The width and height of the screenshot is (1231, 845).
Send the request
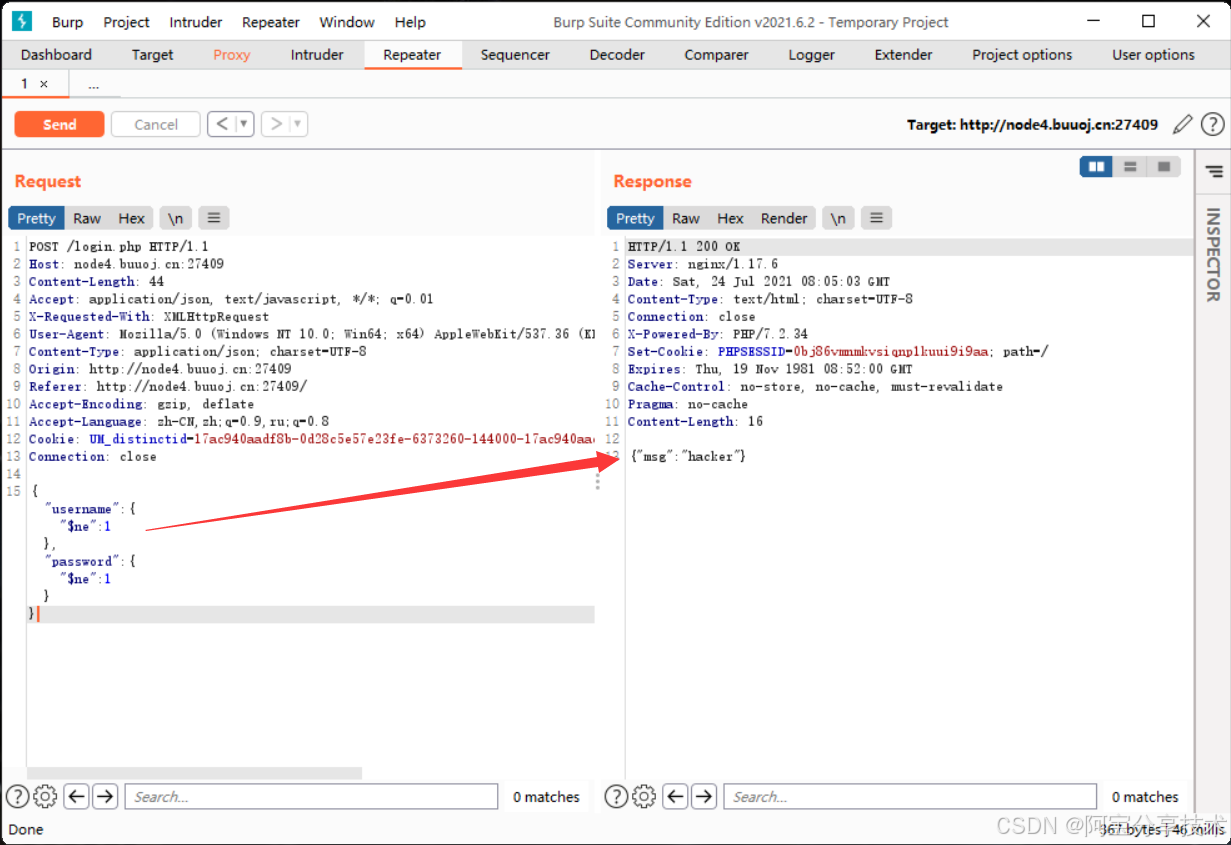[59, 124]
